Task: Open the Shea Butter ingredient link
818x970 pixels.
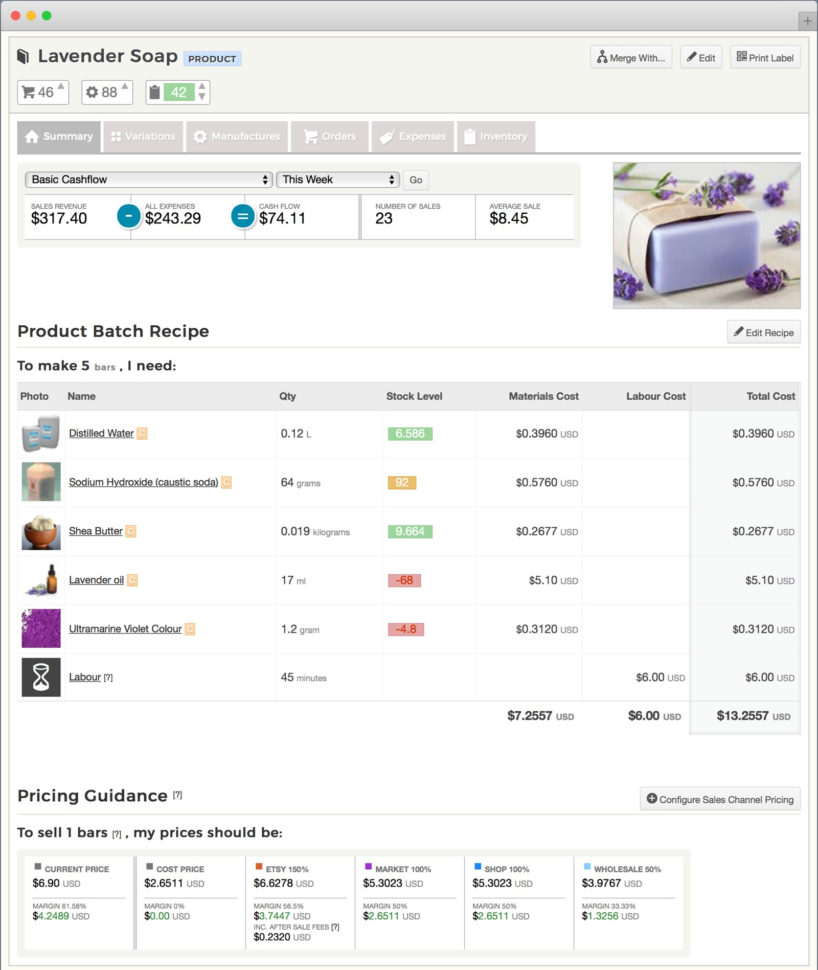Action: click(98, 531)
